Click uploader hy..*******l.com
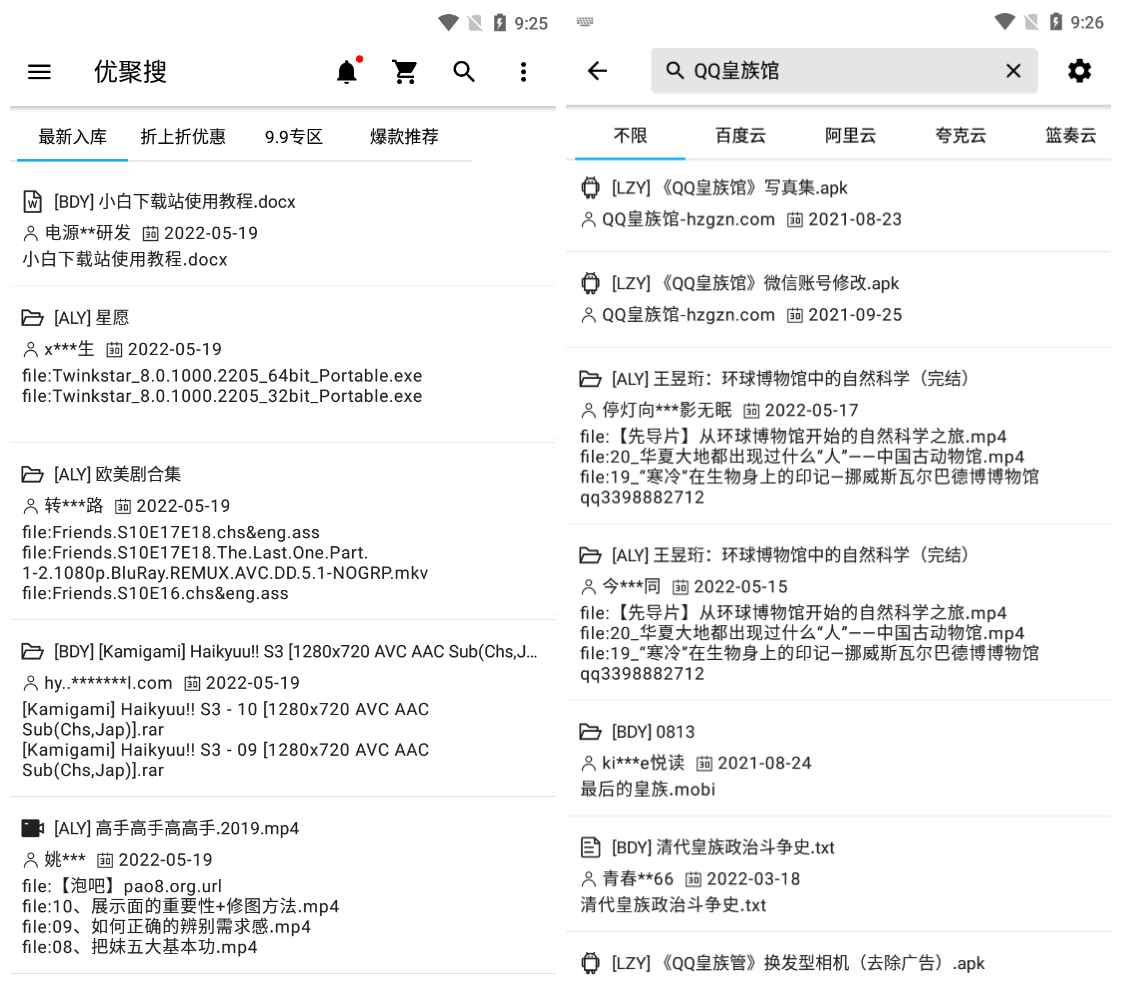Screen dimensions: 1121x995 (x=108, y=683)
